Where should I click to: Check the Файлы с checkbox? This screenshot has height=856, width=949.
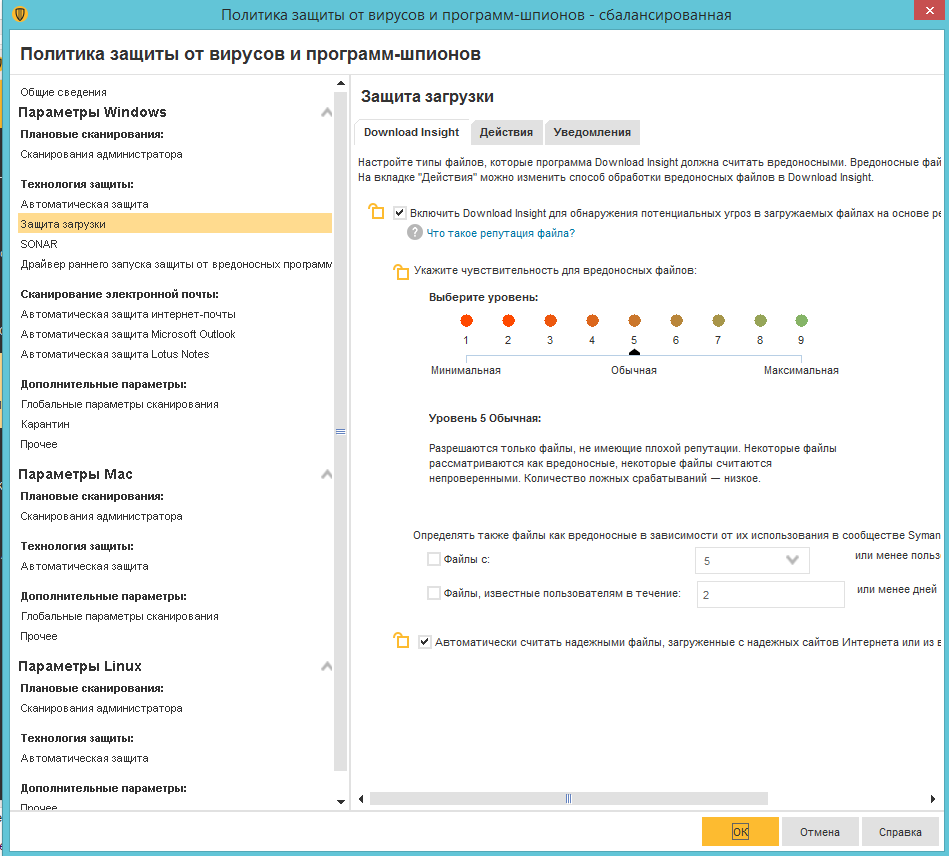tap(433, 559)
